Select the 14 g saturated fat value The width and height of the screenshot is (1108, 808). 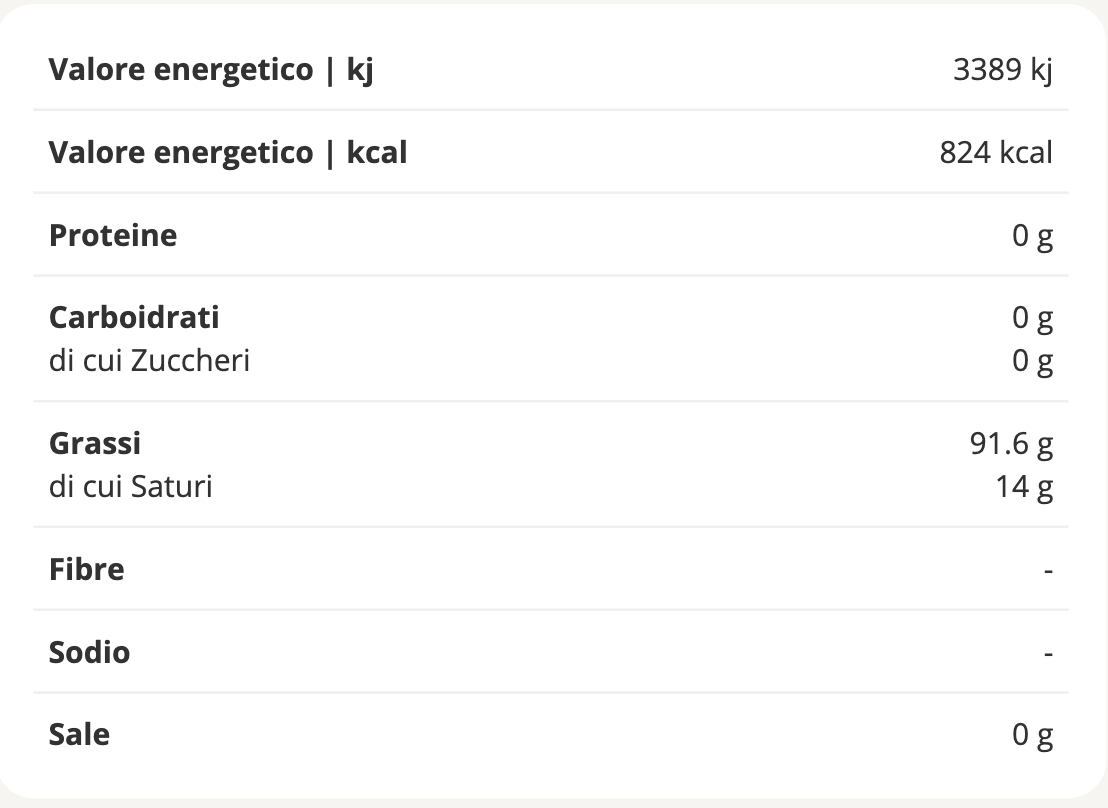1025,487
